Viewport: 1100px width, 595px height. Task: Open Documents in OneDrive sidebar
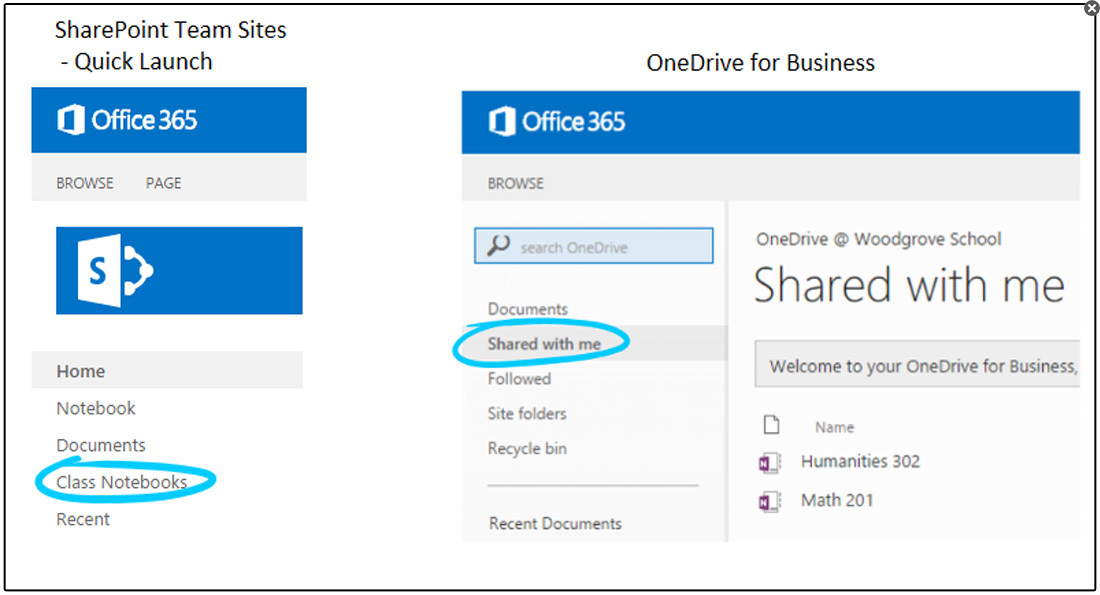point(528,309)
